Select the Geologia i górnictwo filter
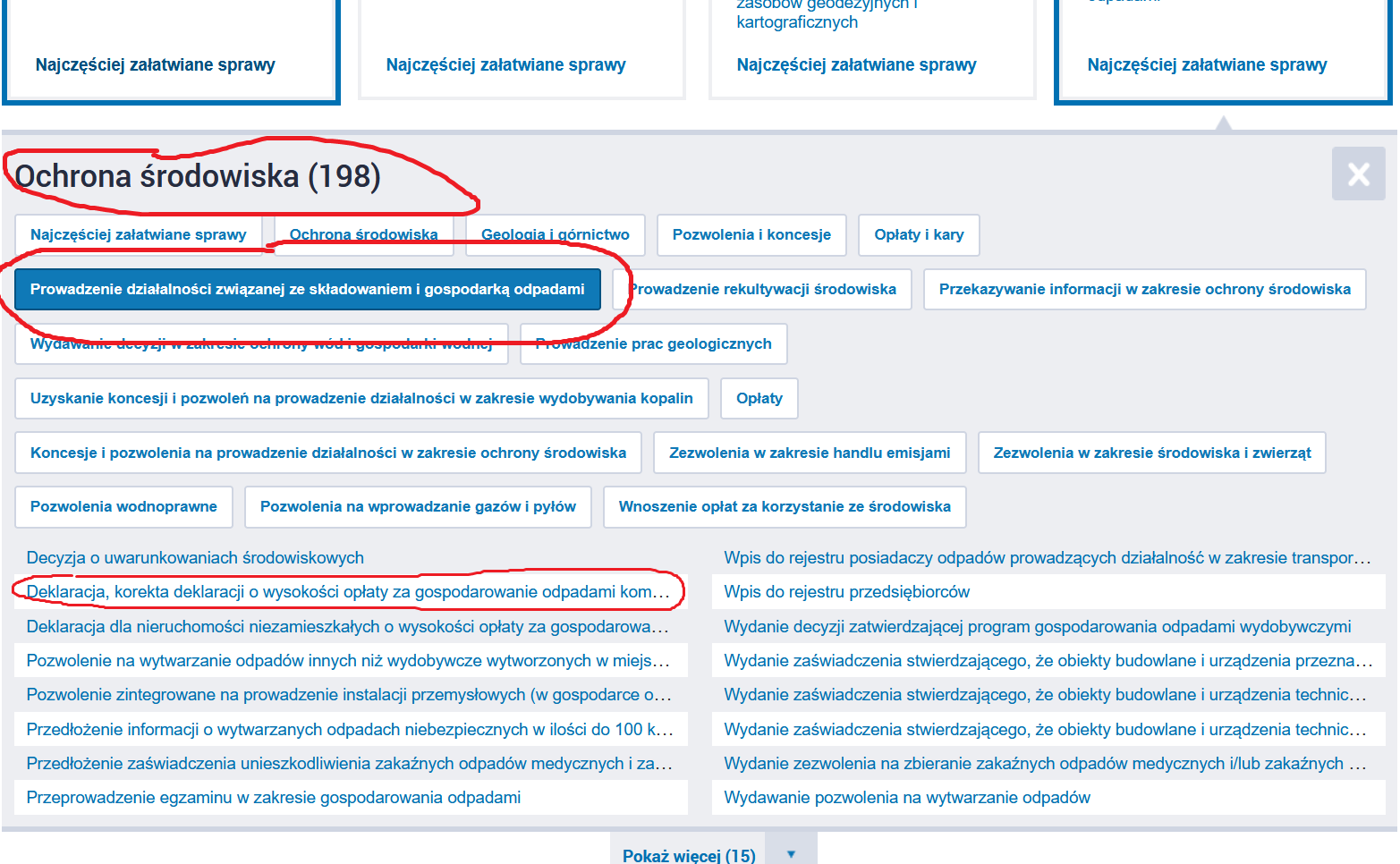This screenshot has height=864, width=1400. tap(555, 235)
